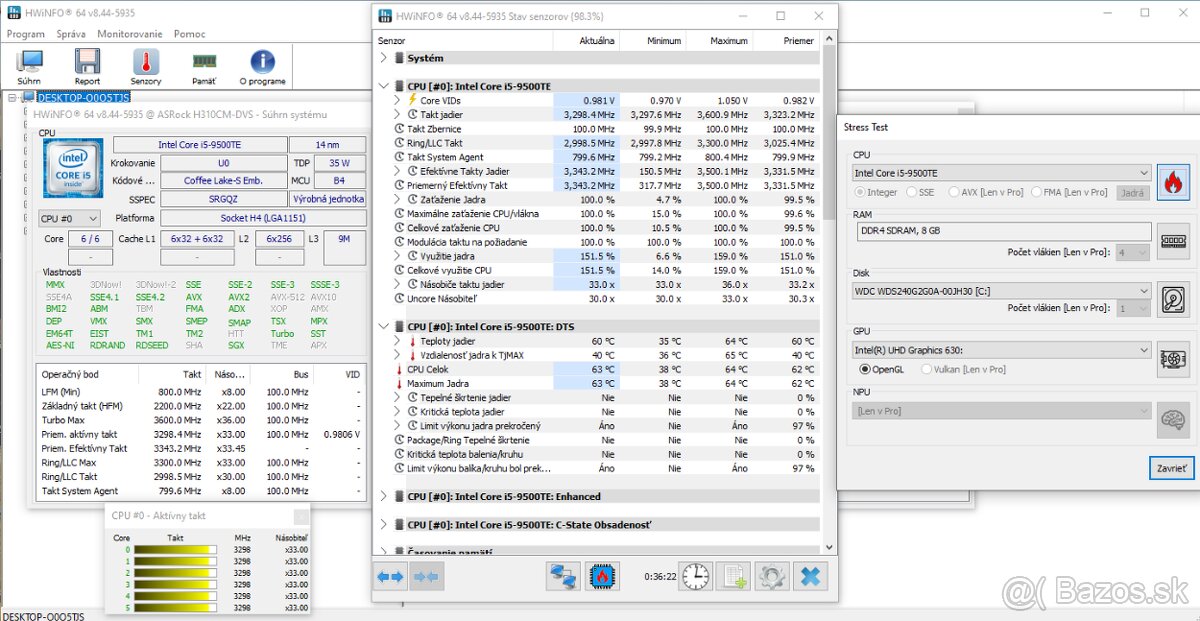This screenshot has width=1200, height=621.
Task: Click the Ring/LLC Takt sensor row
Action: click(x=597, y=143)
